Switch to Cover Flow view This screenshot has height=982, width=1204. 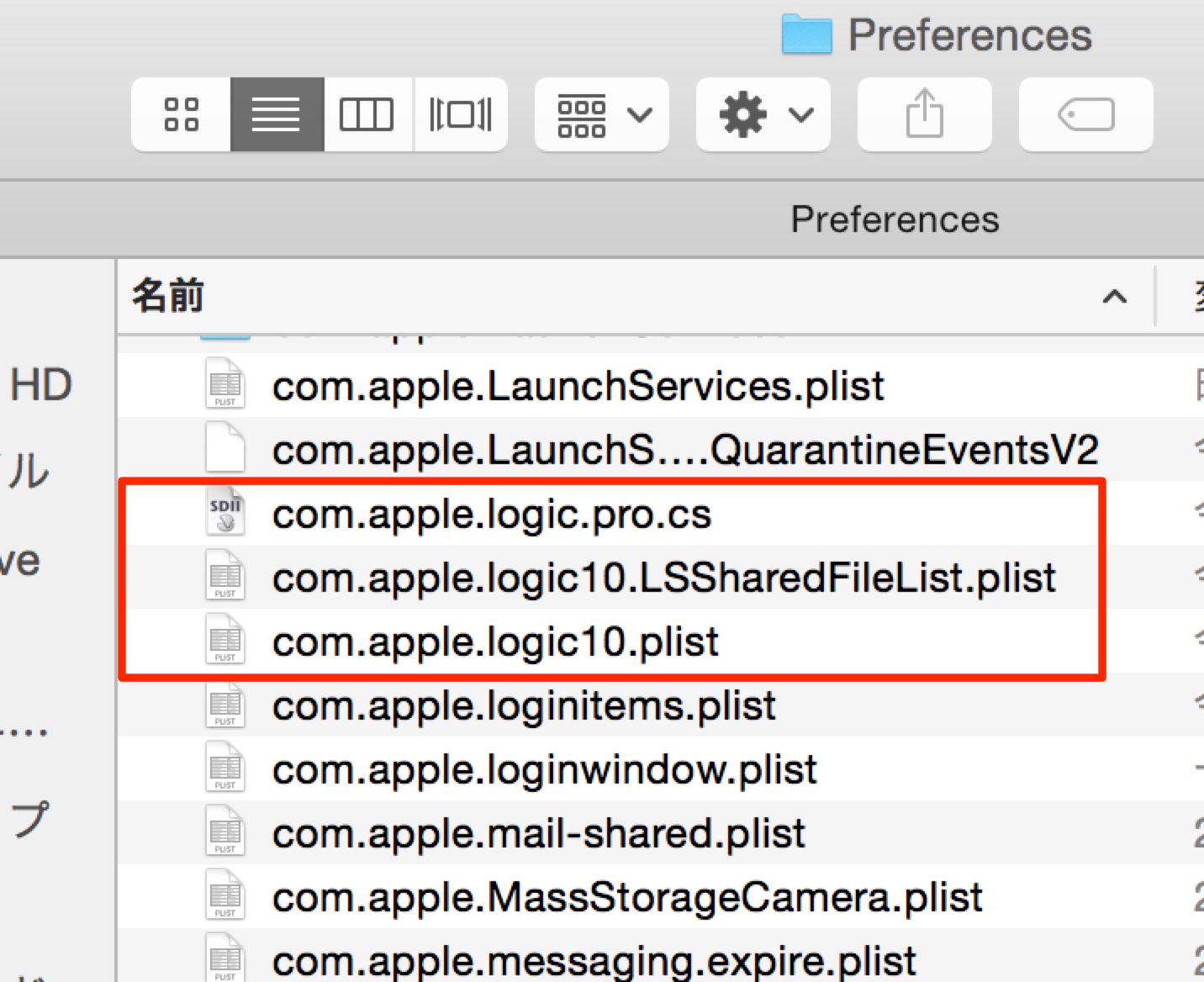[x=460, y=114]
